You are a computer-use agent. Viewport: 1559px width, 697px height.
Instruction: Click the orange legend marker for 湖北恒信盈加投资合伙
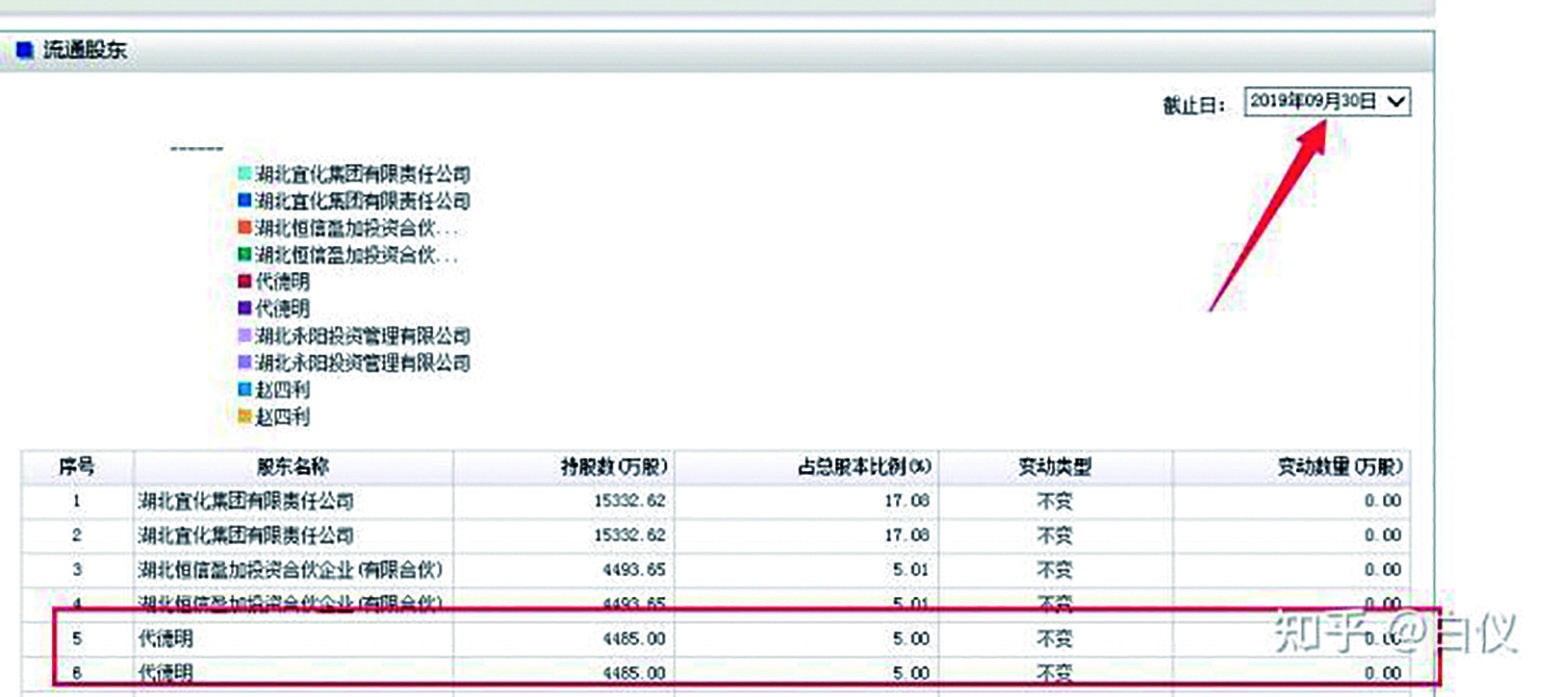[243, 227]
